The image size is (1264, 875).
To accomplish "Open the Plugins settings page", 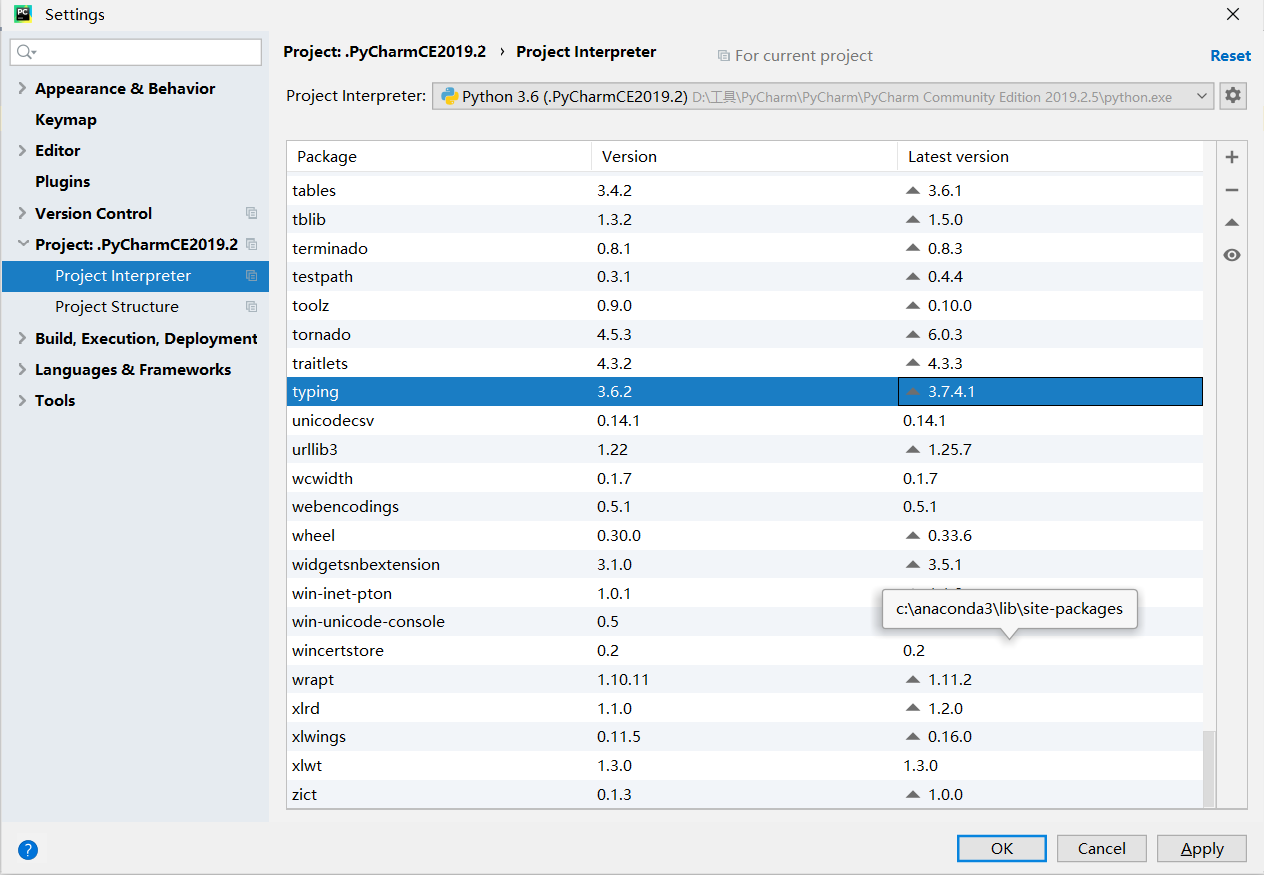I will [63, 182].
